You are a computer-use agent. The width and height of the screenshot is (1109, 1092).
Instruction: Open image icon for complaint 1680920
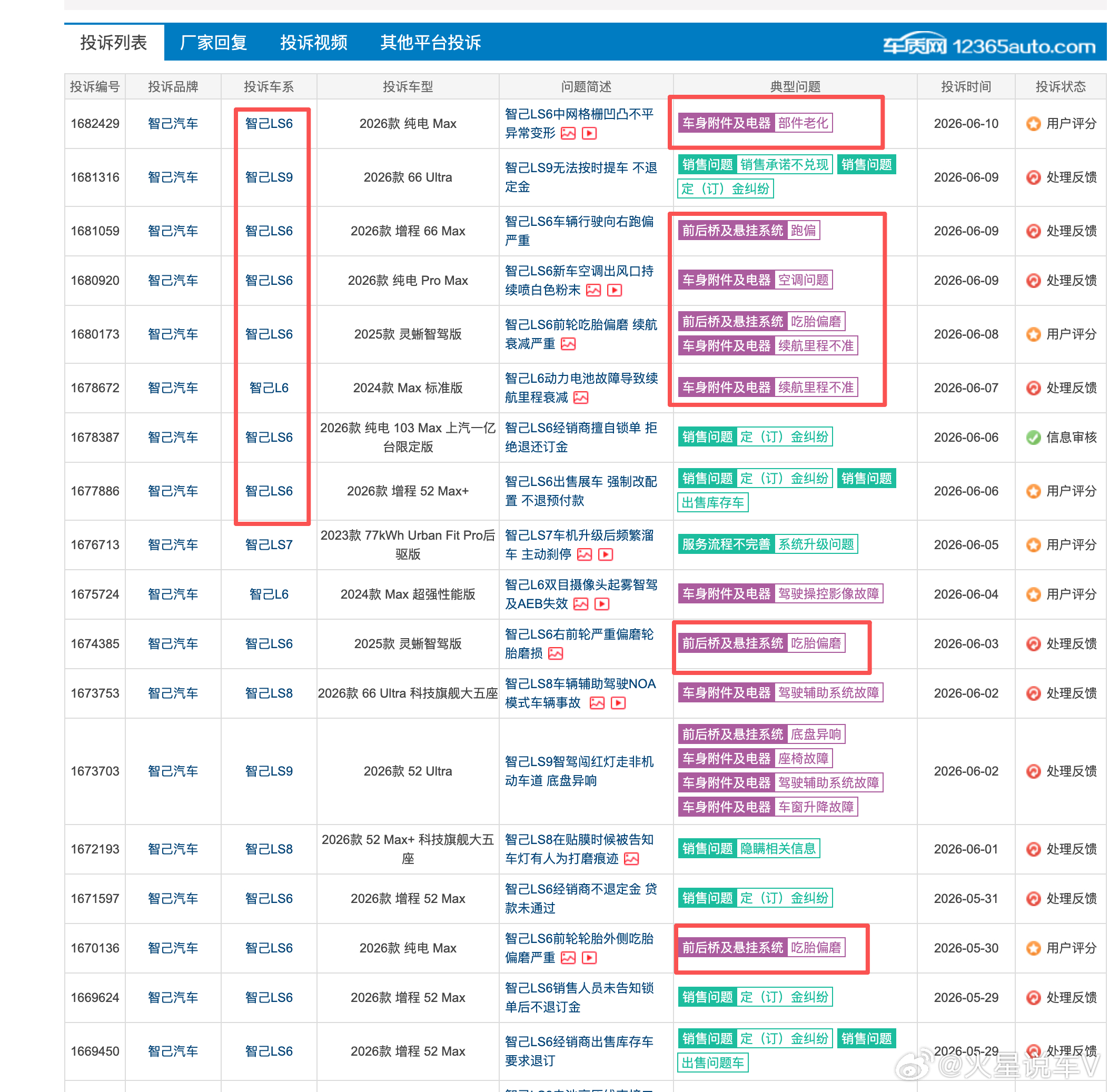[x=593, y=290]
